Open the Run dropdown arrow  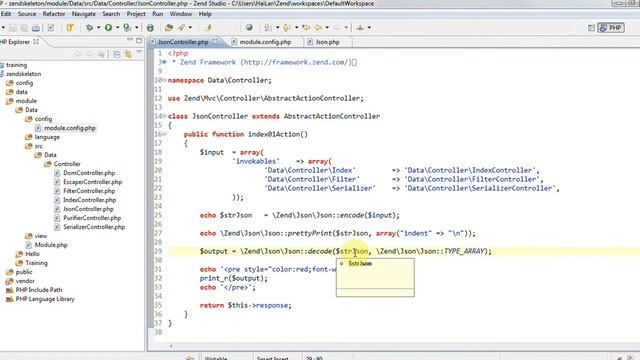point(117,28)
